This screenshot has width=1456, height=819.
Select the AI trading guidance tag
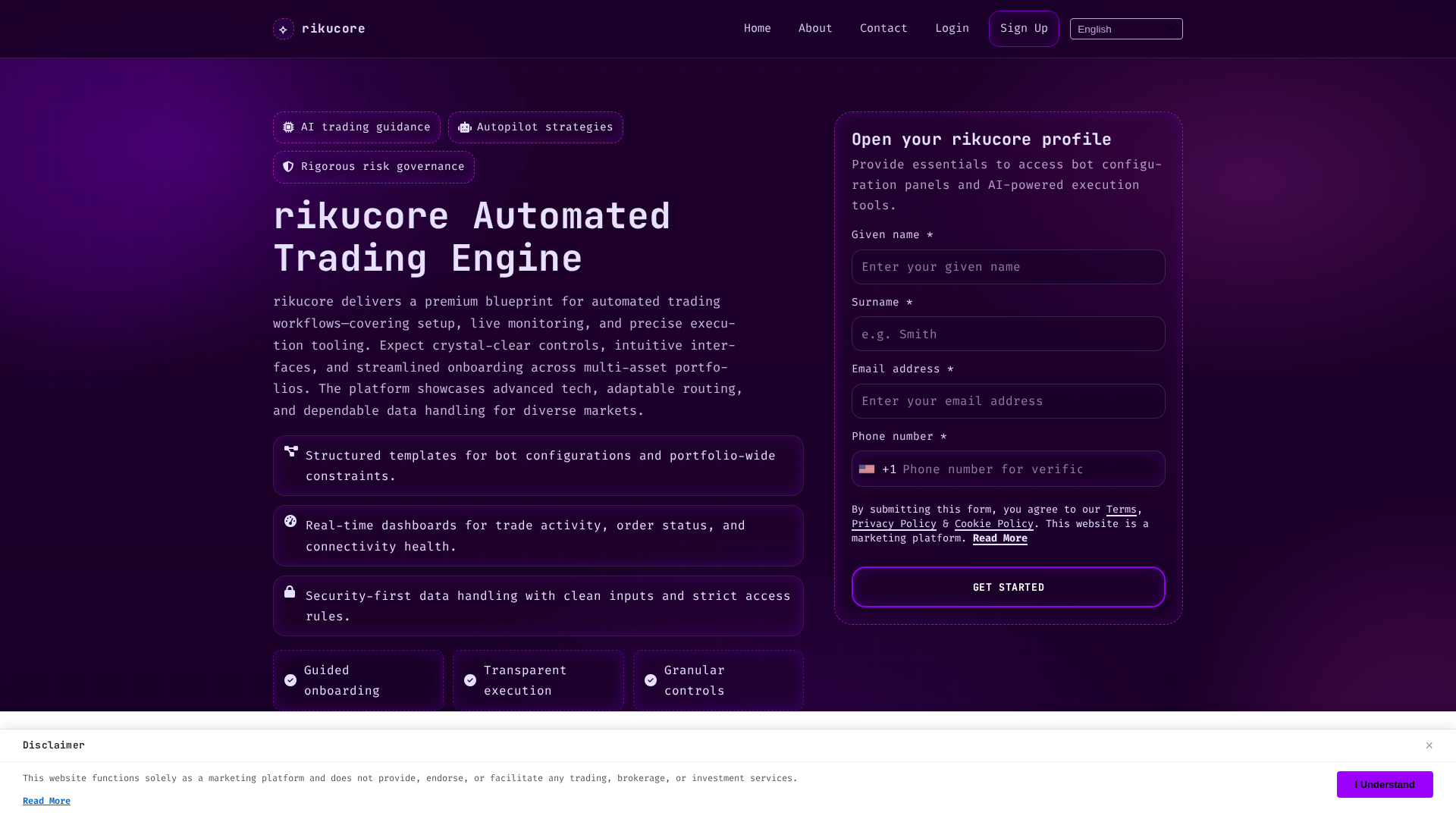click(x=356, y=127)
